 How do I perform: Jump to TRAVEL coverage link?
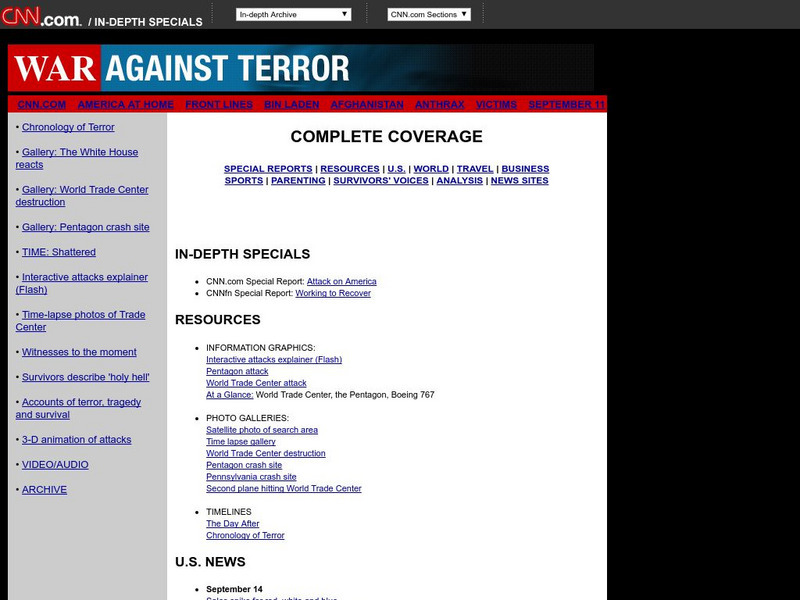coord(474,169)
